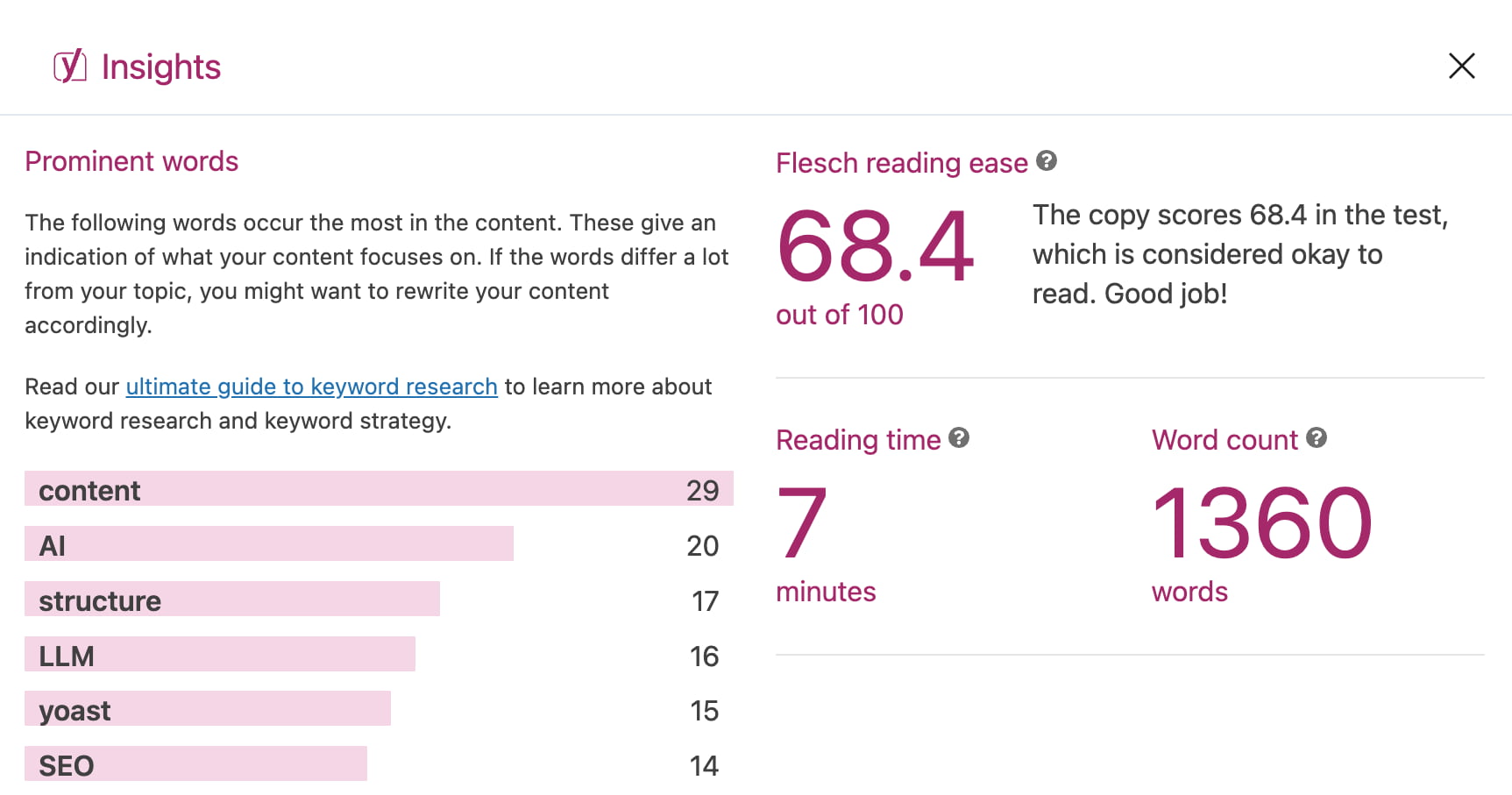The height and width of the screenshot is (795, 1512).
Task: Click the 1360 word count number
Action: tap(1261, 523)
